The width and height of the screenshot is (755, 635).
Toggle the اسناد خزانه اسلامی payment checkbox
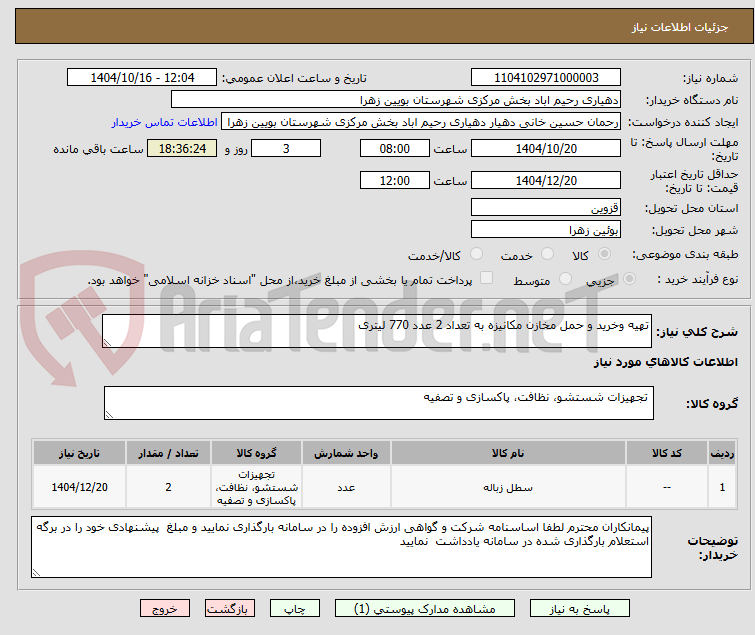pos(487,278)
